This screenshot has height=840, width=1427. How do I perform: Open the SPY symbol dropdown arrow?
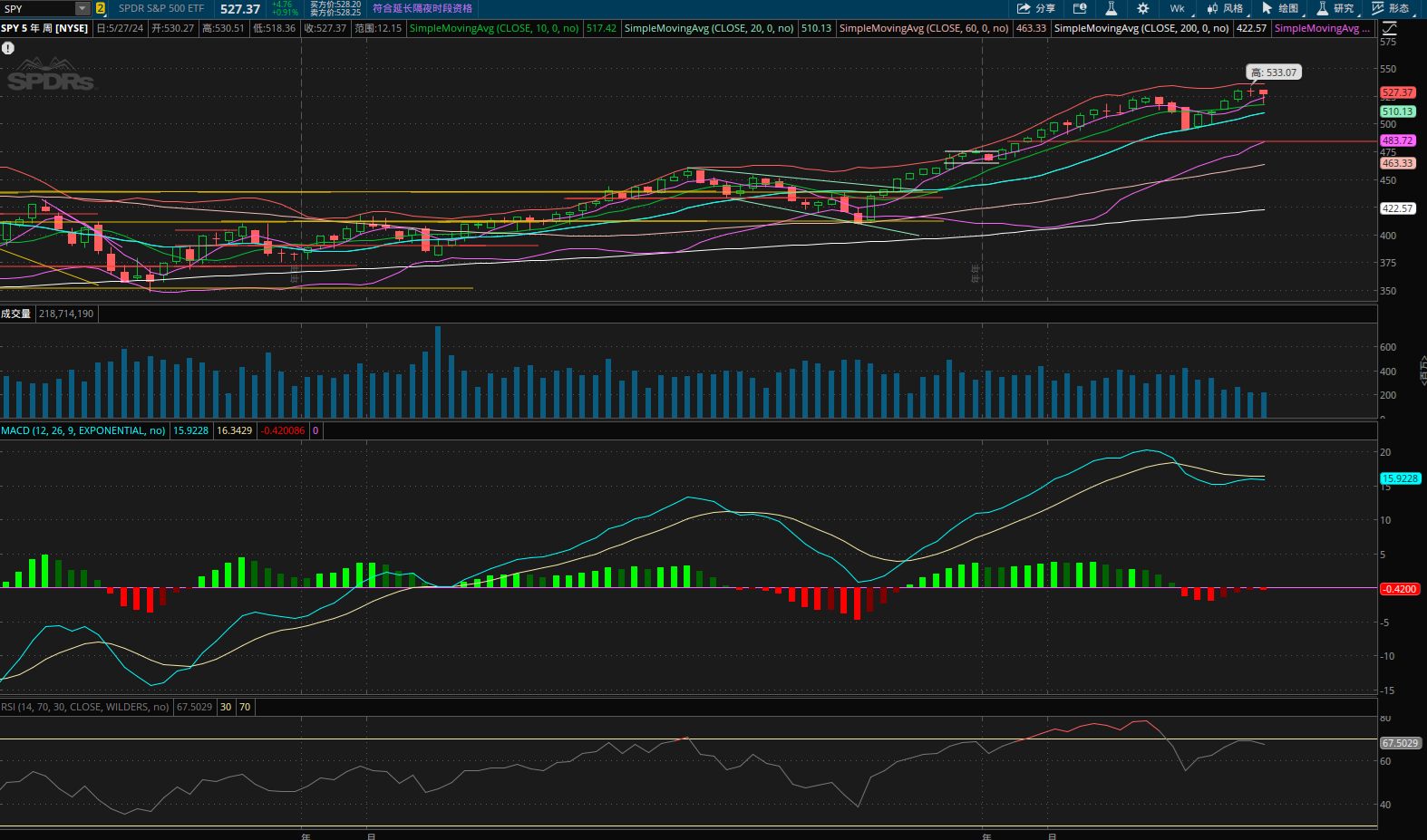tap(83, 8)
